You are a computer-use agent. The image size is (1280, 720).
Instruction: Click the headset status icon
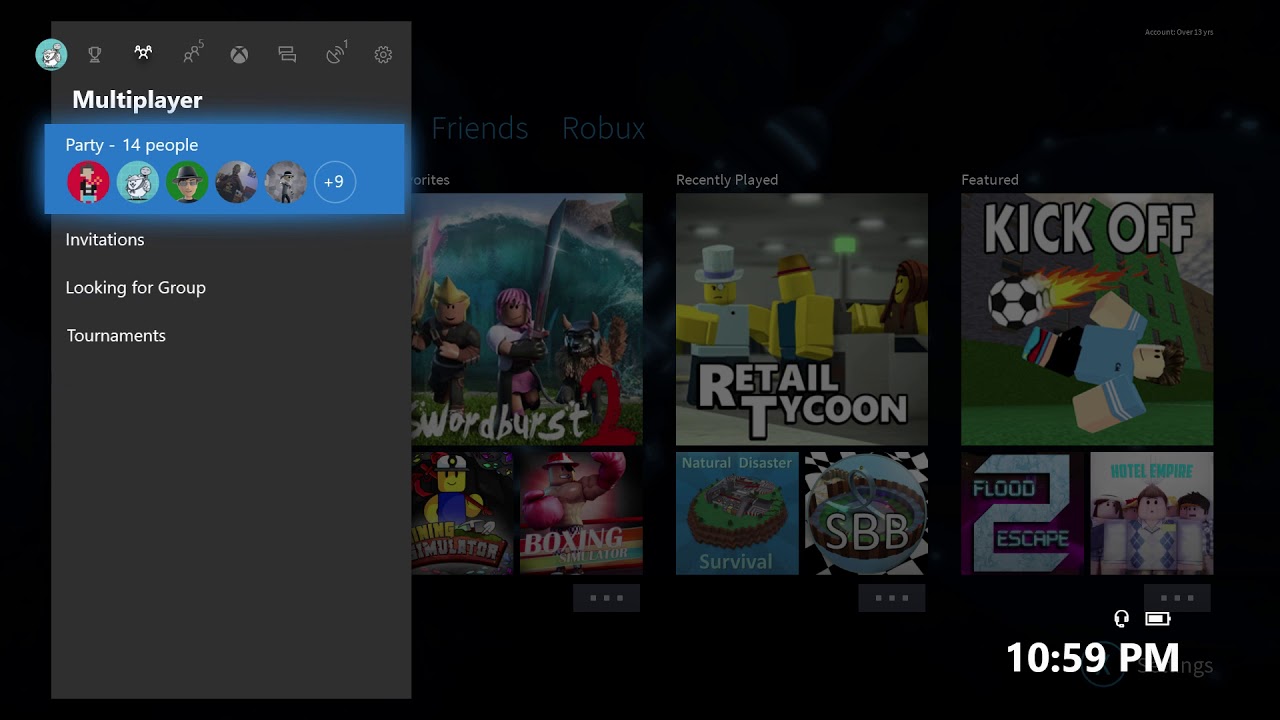[1122, 619]
